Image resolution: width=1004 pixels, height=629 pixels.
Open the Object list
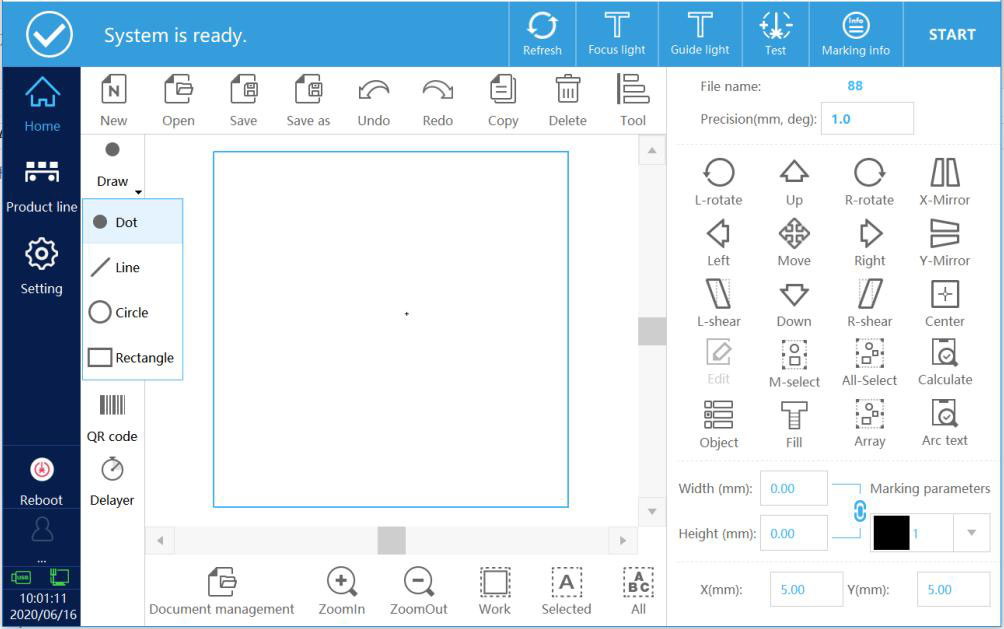coord(718,424)
